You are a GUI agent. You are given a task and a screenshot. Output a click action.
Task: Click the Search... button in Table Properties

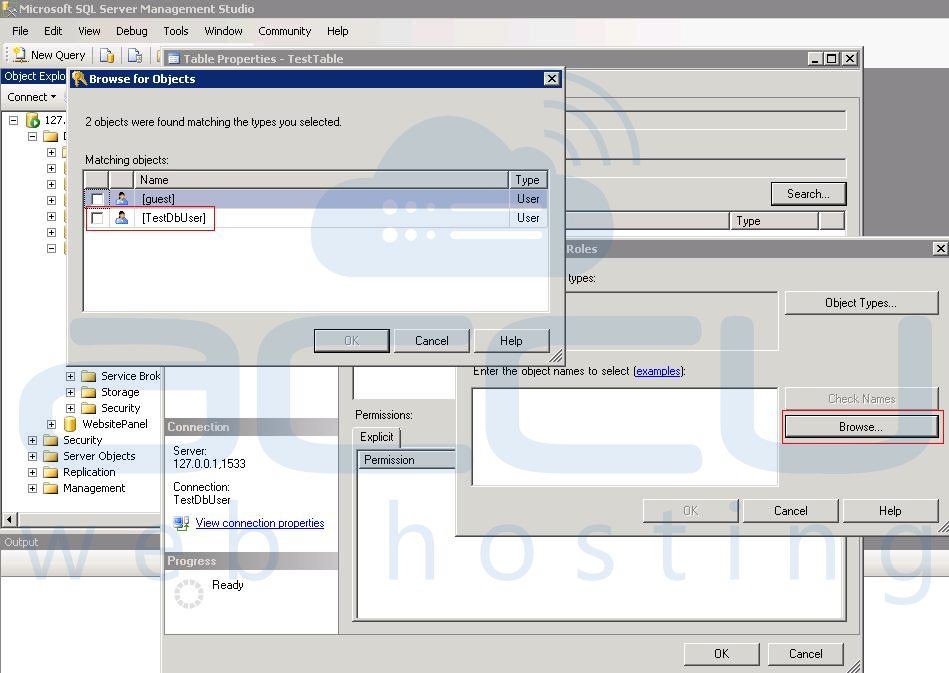(x=808, y=194)
